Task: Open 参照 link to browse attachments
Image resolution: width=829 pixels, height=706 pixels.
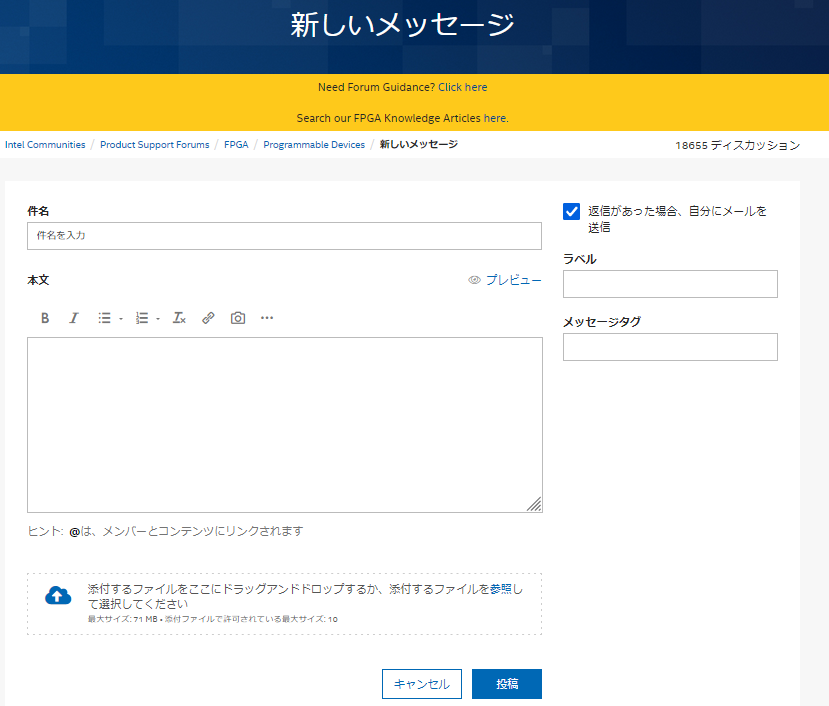Action: click(501, 589)
